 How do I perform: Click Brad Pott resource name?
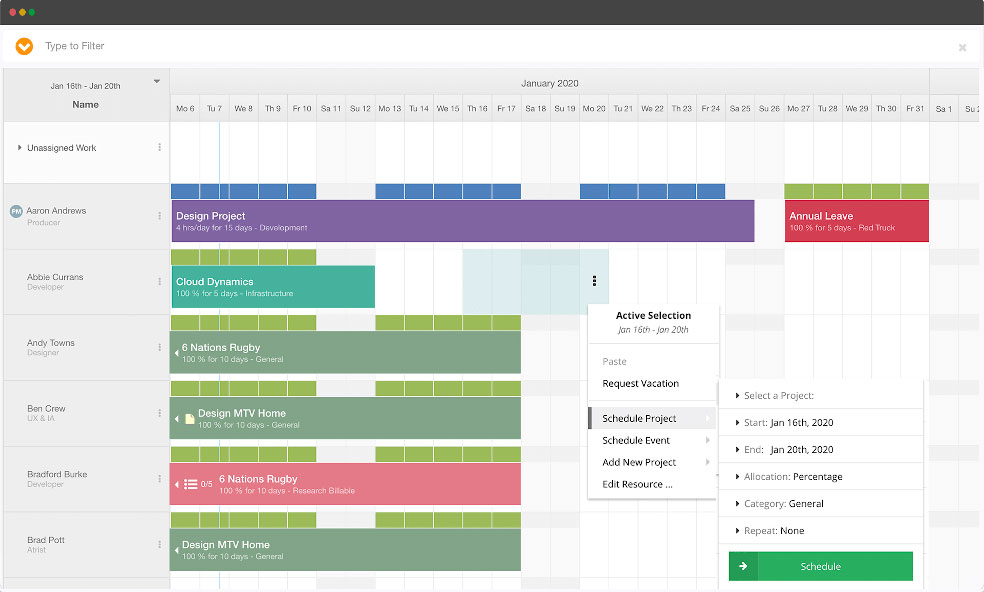(x=46, y=540)
